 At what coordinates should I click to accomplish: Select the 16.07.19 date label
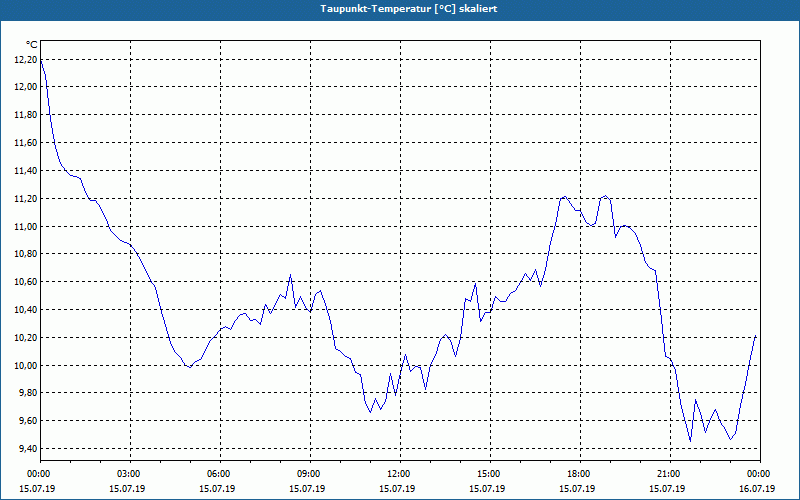point(758,488)
